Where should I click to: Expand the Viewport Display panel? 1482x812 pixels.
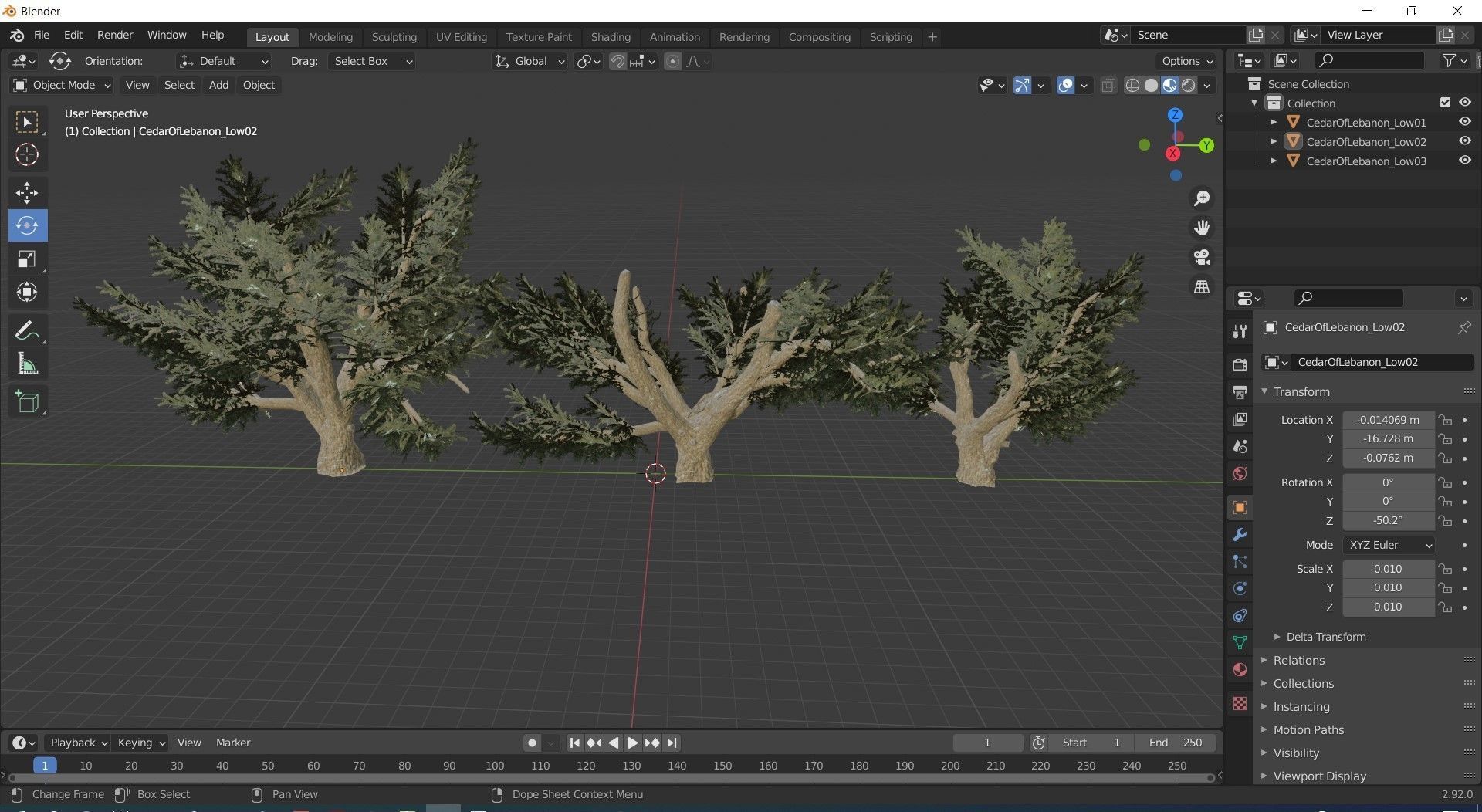pyautogui.click(x=1319, y=776)
